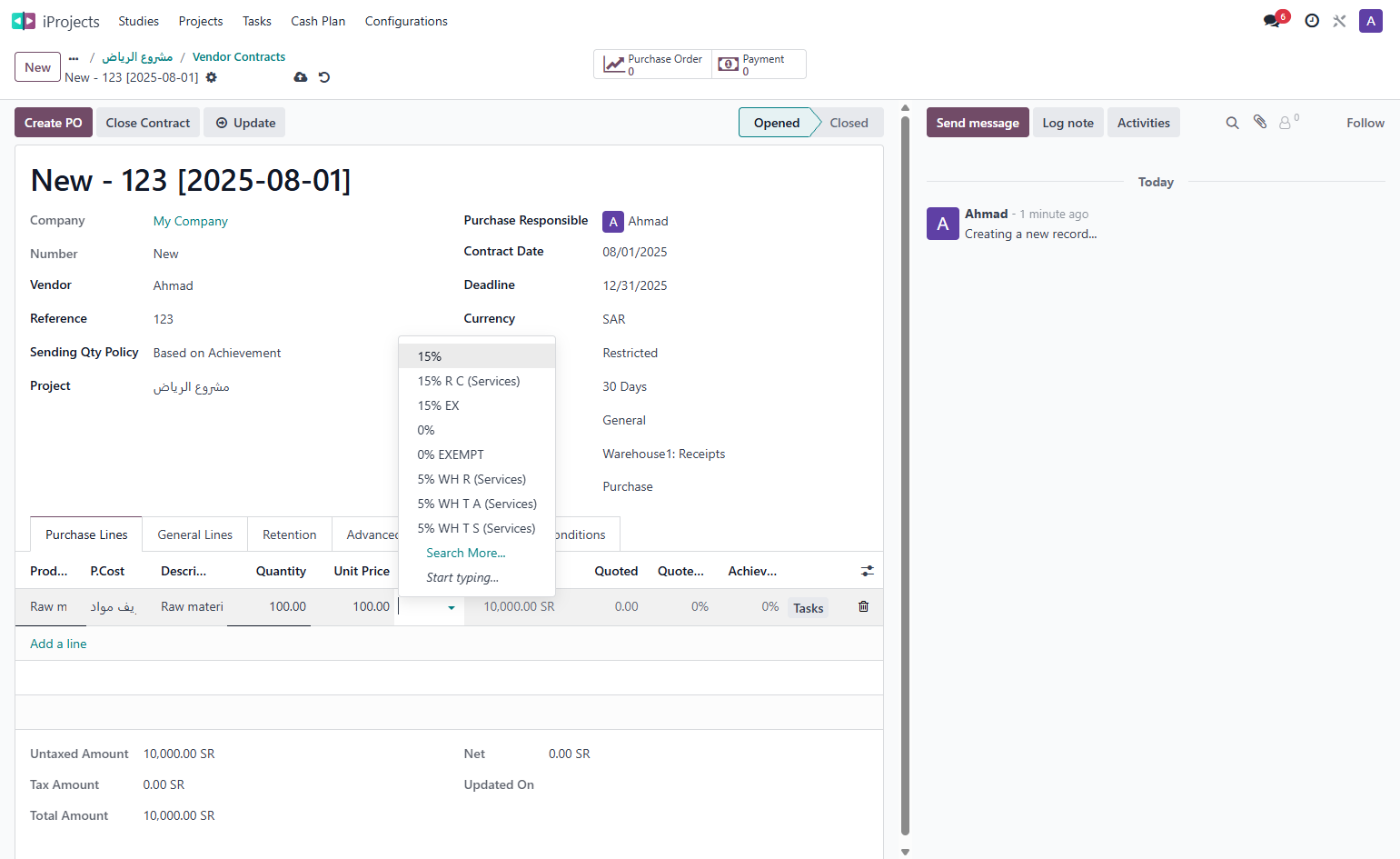This screenshot has width=1400, height=859.
Task: Open the Studies menu
Action: coord(138,21)
